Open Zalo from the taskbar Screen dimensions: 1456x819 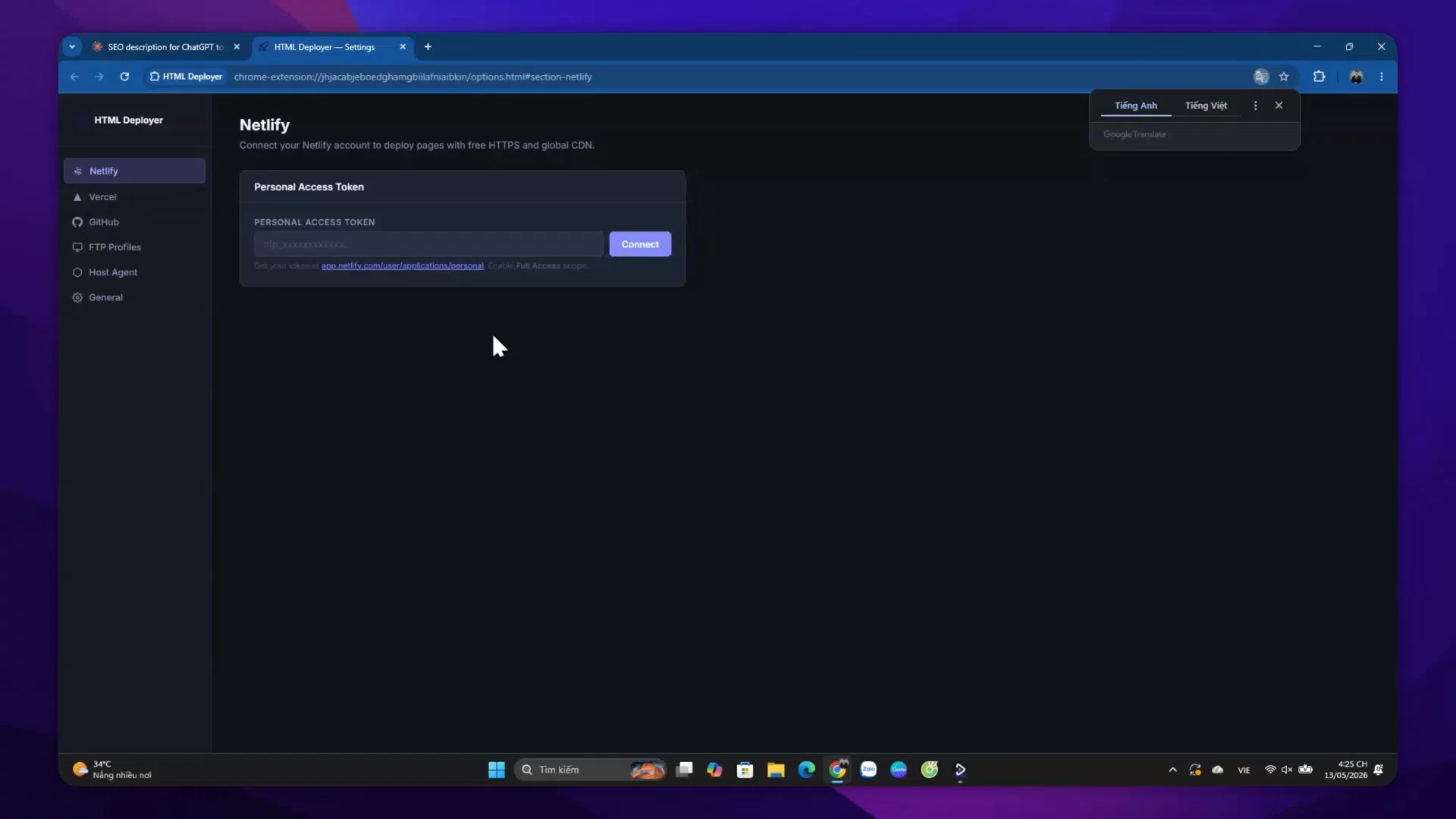click(x=868, y=770)
